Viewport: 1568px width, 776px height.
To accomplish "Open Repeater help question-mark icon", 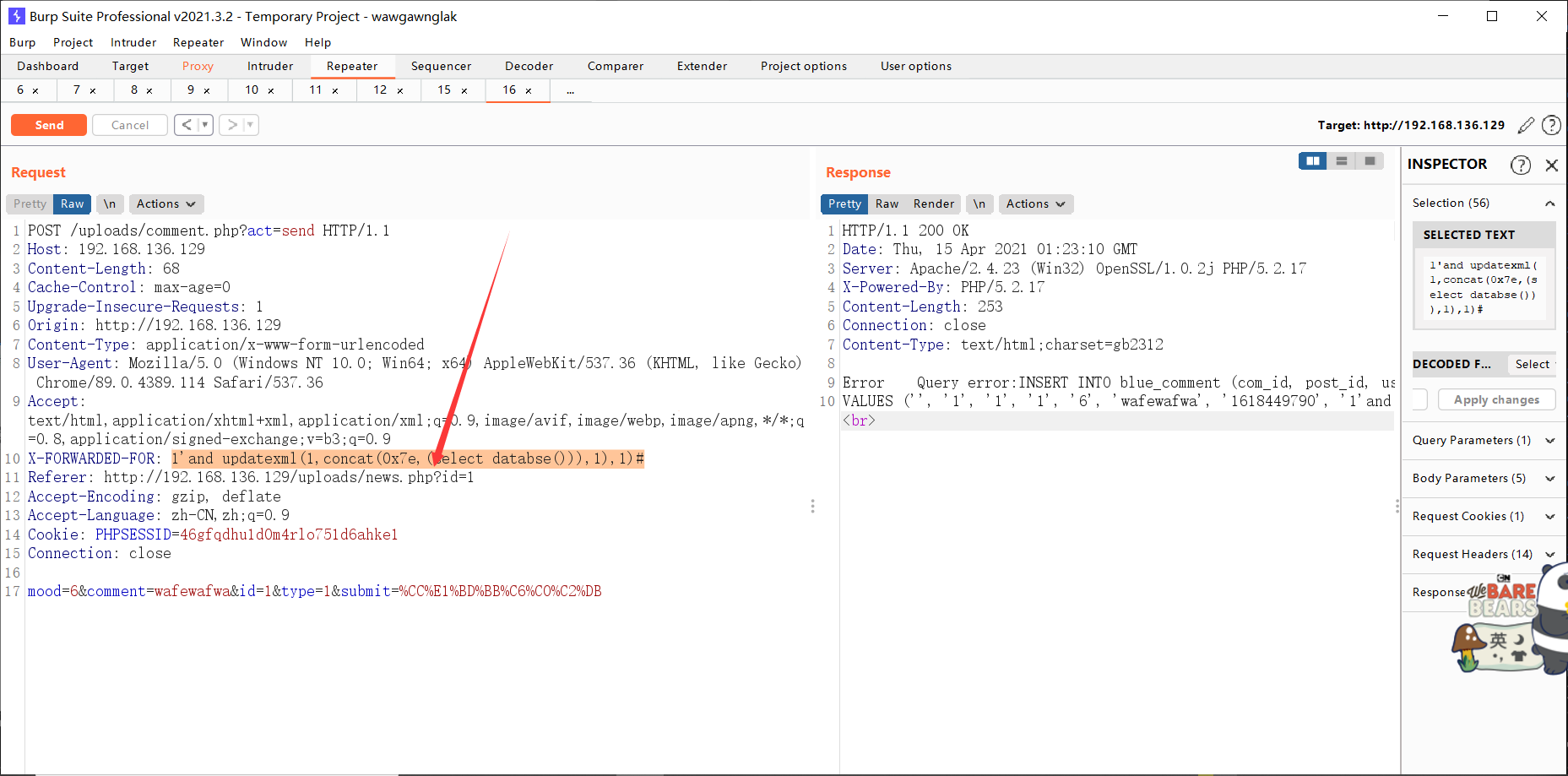I will point(1552,125).
